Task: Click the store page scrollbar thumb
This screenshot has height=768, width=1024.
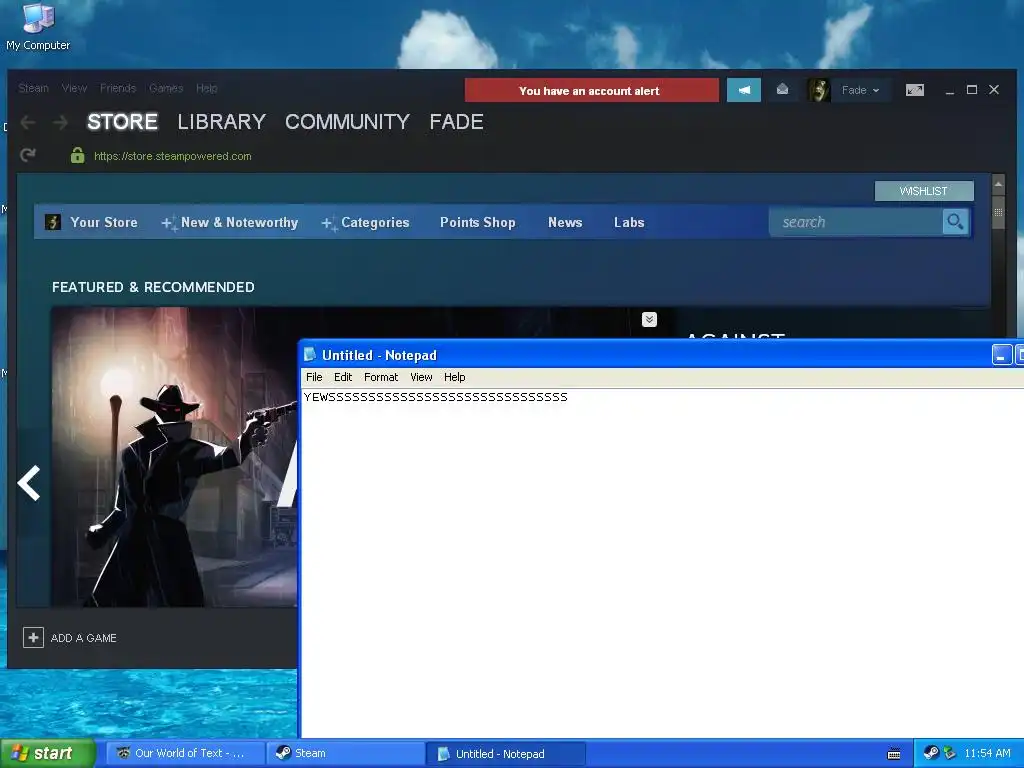Action: point(998,212)
